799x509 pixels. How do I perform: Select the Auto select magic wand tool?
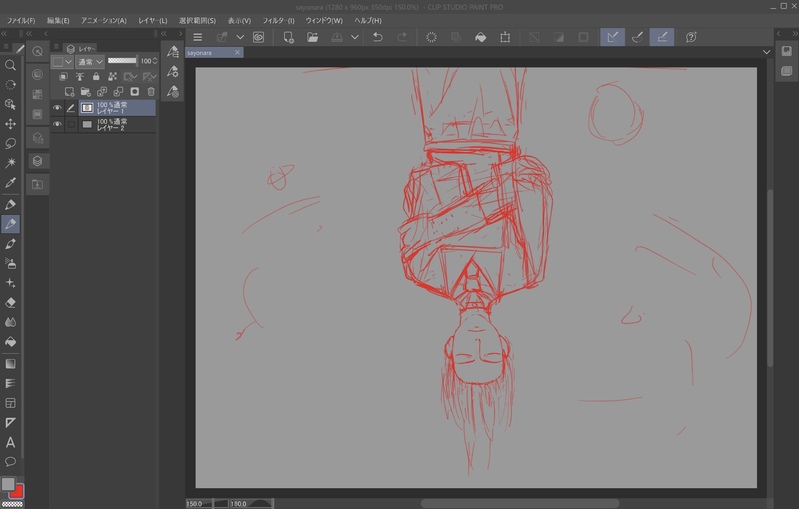tap(11, 162)
